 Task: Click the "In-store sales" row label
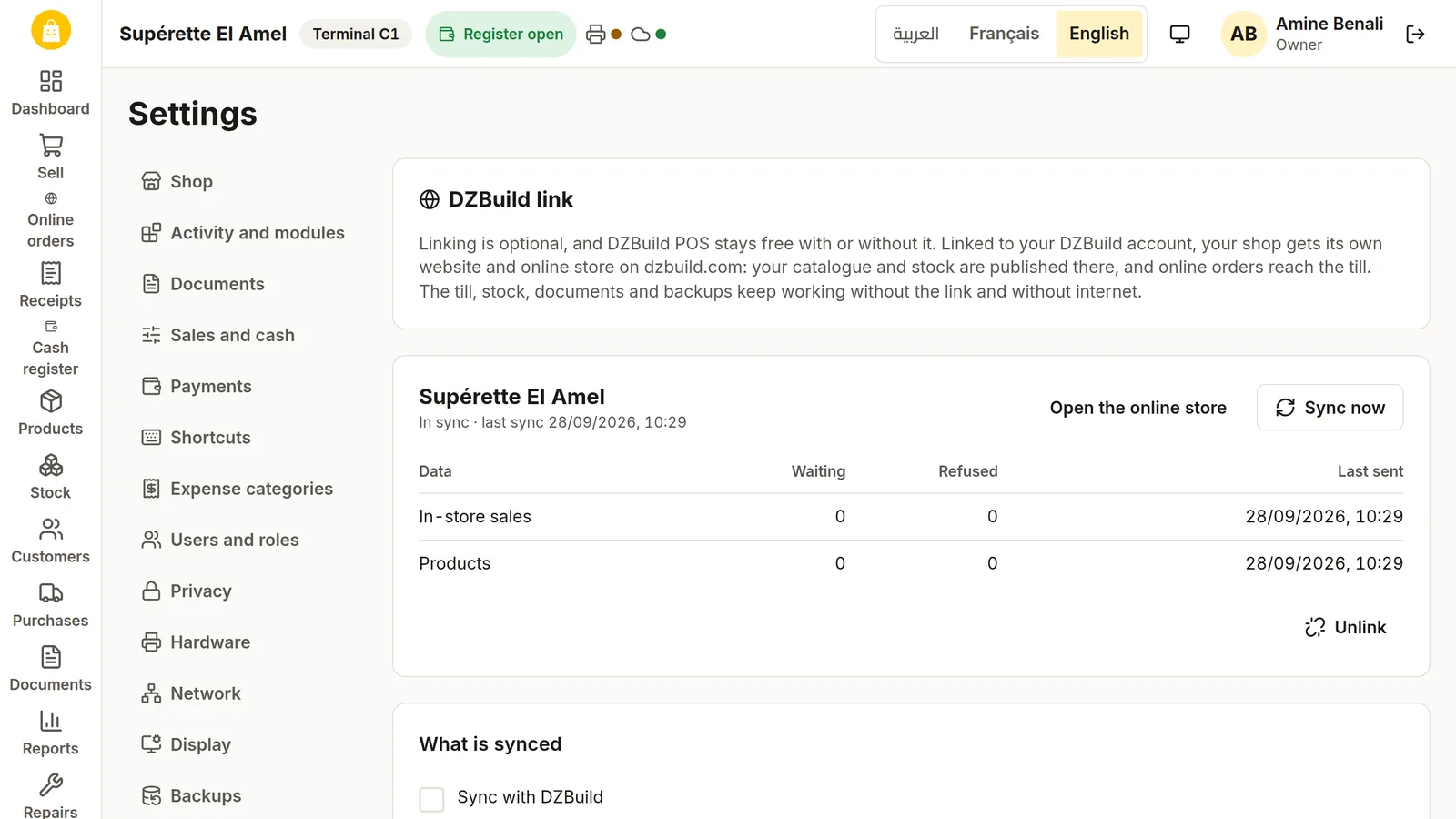(475, 517)
